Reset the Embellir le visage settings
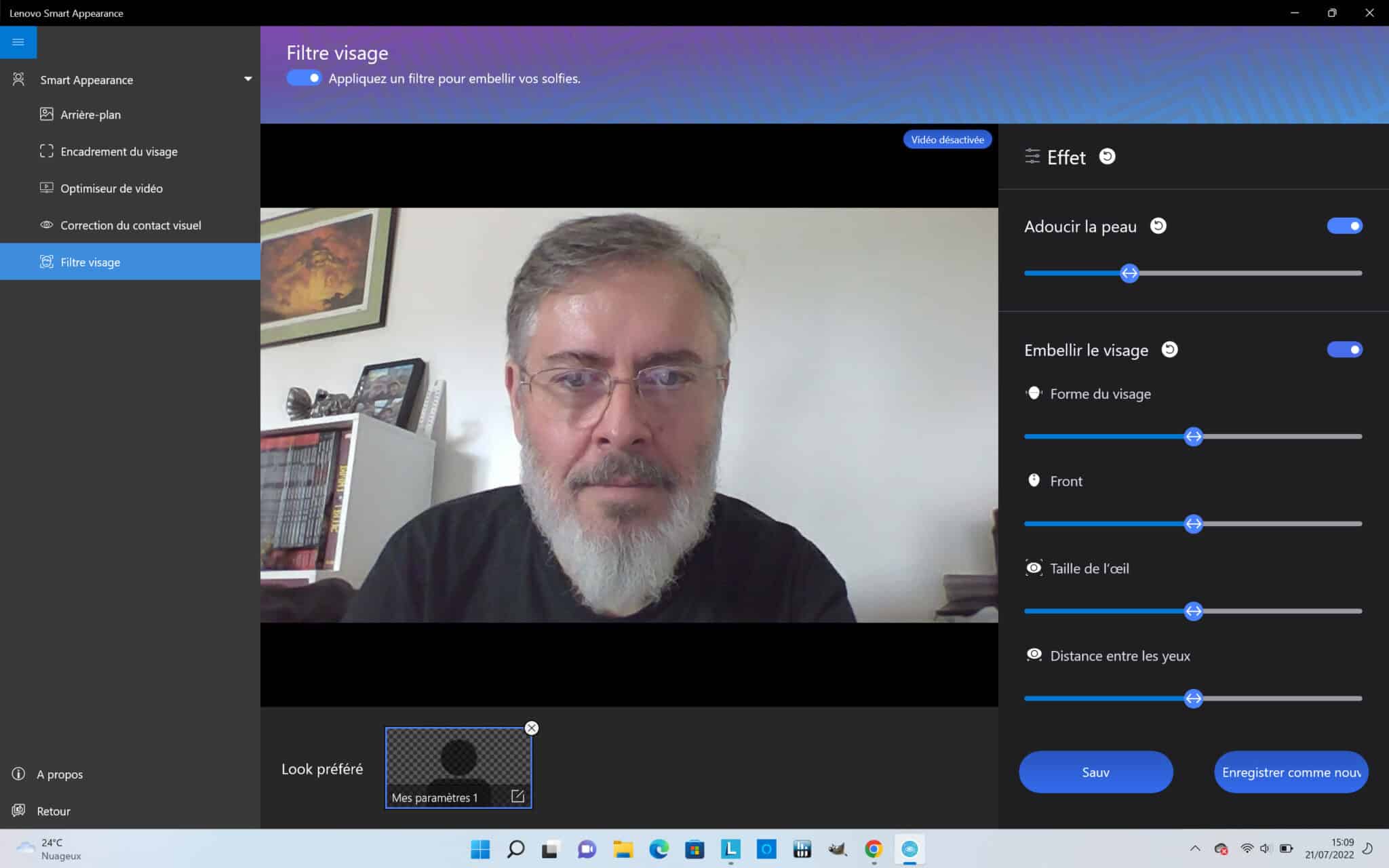The image size is (1389, 868). (1170, 349)
